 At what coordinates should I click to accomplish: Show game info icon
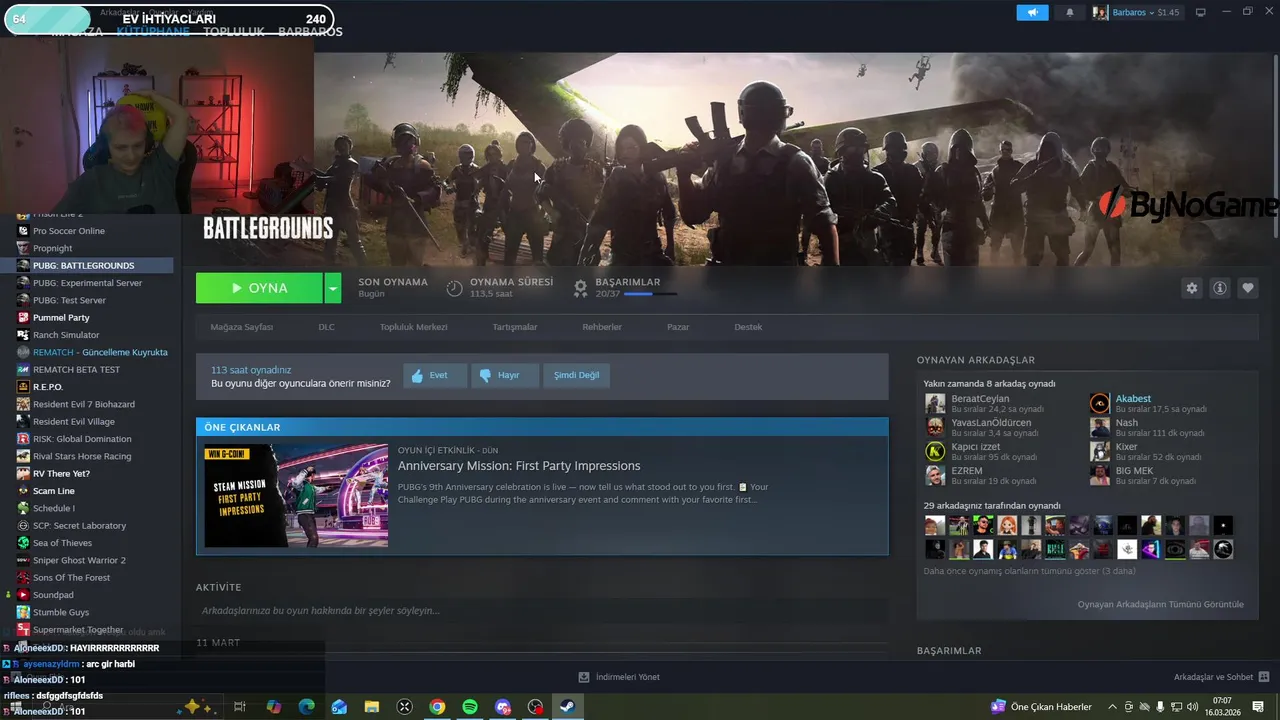point(1220,288)
